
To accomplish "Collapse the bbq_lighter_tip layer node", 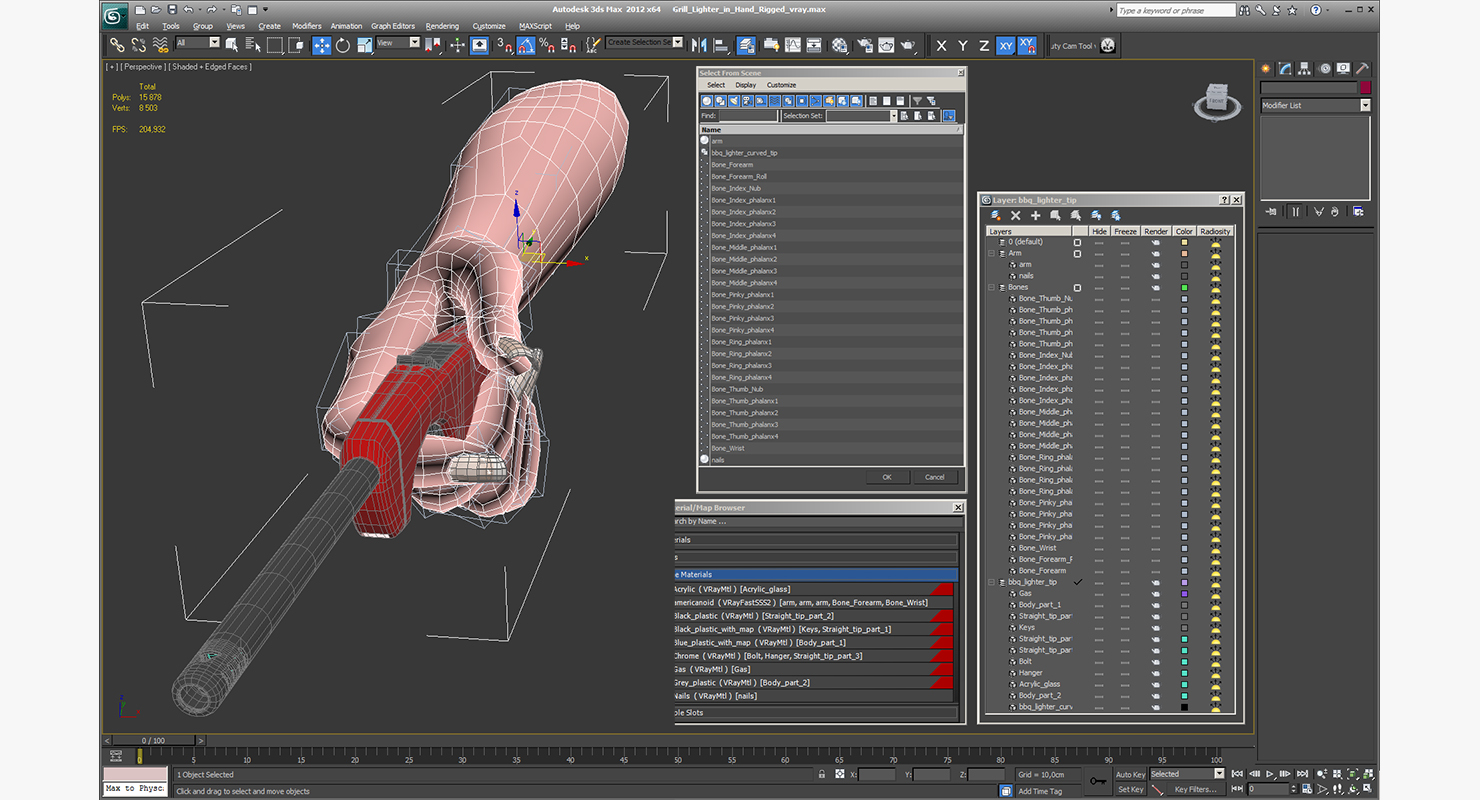I will pyautogui.click(x=992, y=582).
